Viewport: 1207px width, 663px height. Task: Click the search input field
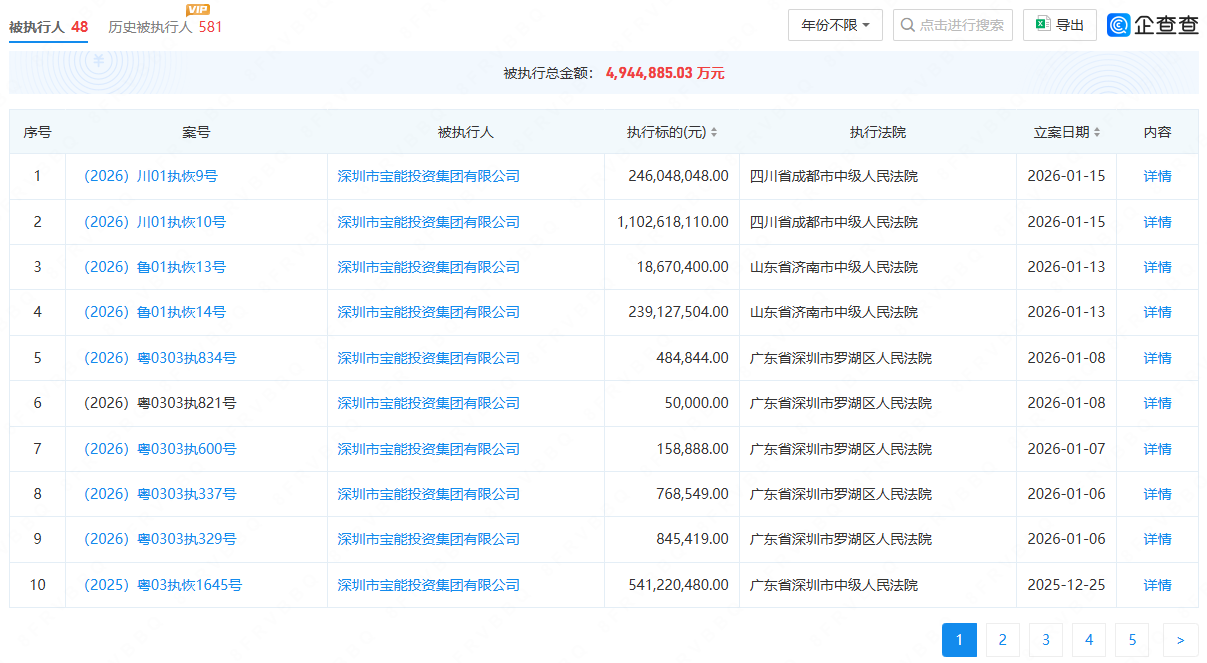tap(961, 25)
